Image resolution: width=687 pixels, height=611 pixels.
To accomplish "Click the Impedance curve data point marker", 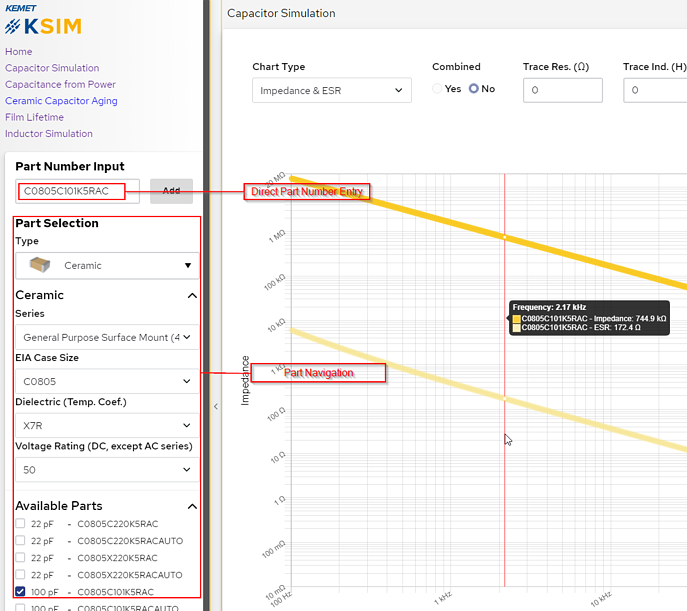I will [505, 237].
